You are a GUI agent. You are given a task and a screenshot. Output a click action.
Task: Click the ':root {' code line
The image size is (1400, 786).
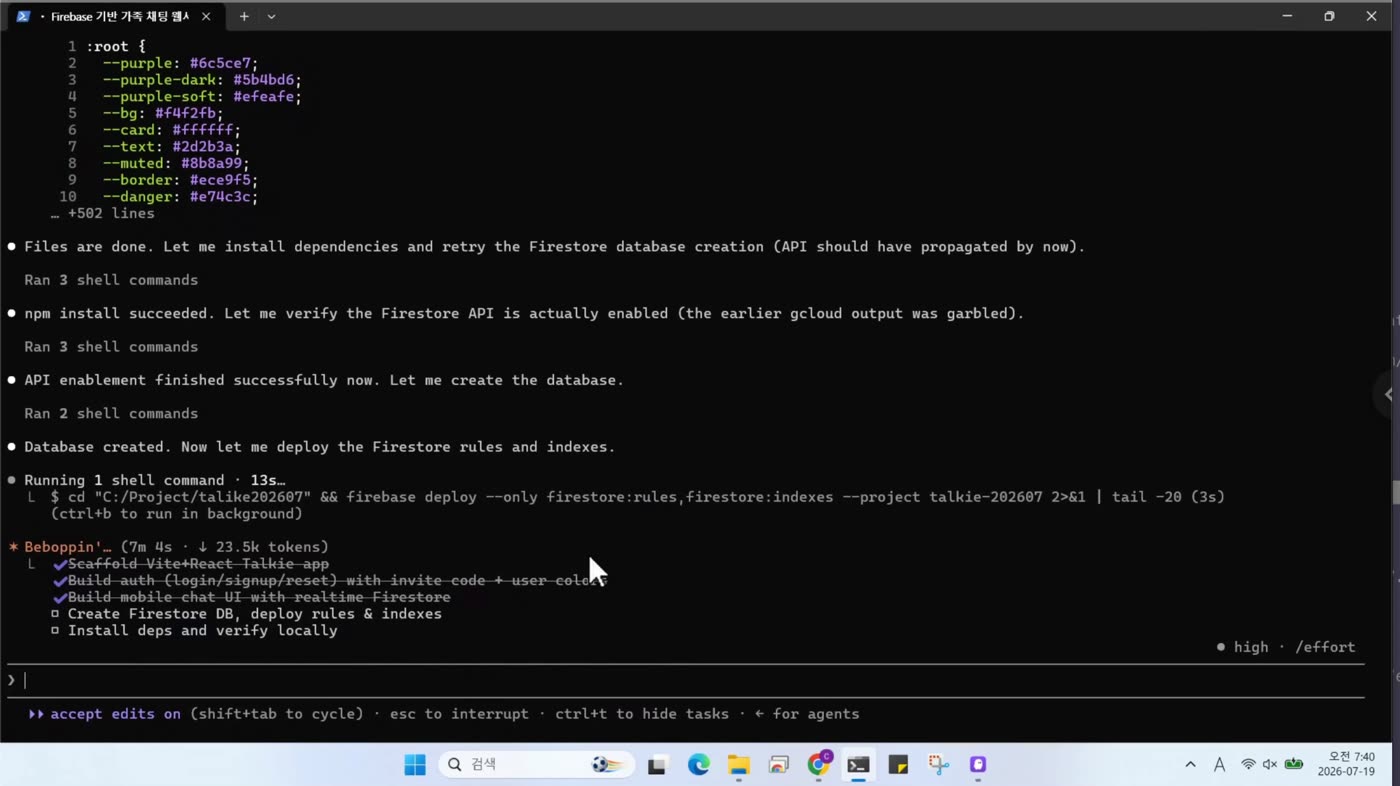[x=116, y=46]
